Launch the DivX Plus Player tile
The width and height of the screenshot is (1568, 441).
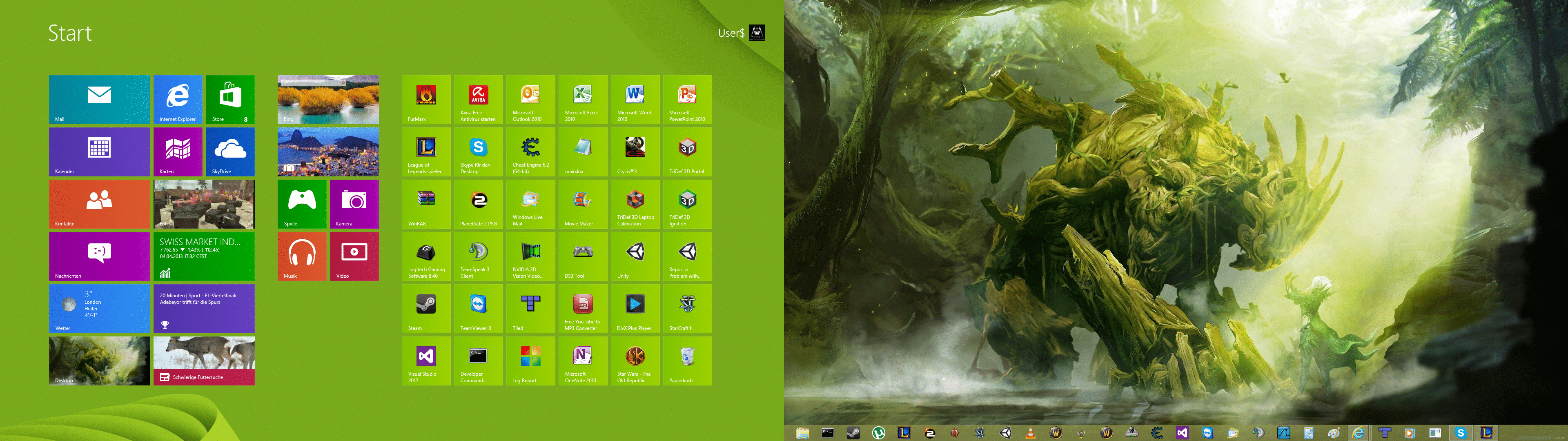635,309
